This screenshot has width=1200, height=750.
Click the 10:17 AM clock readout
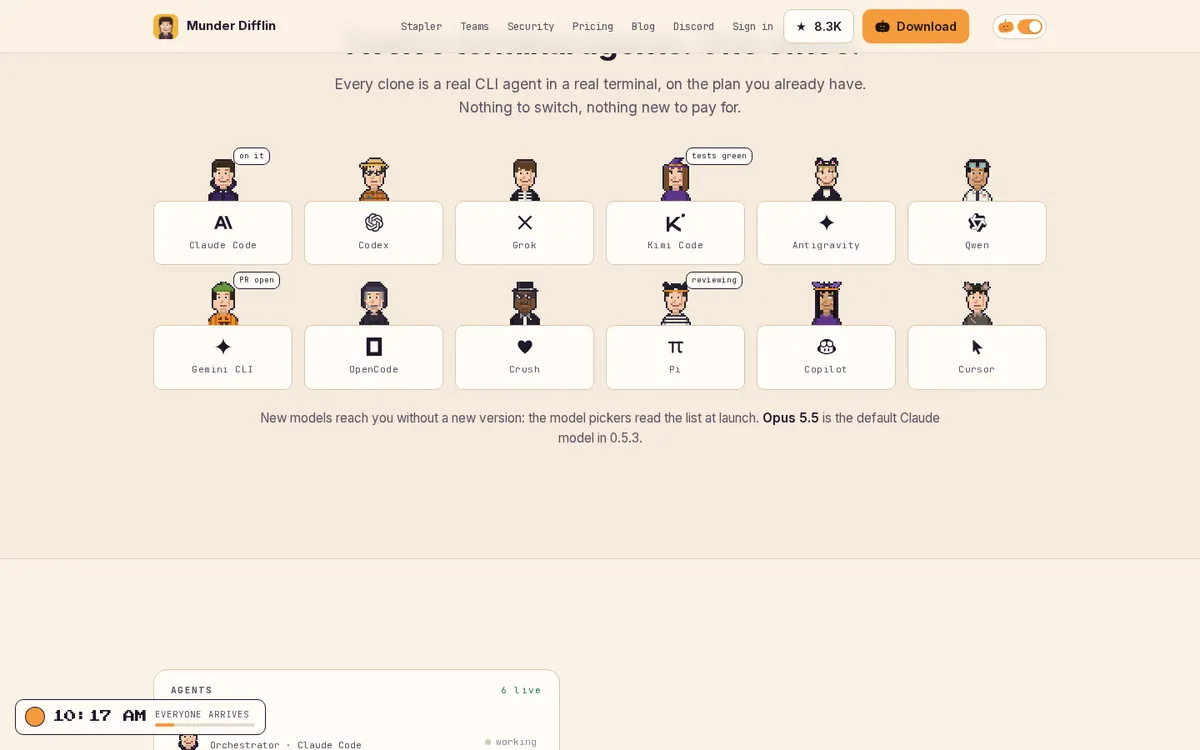100,716
